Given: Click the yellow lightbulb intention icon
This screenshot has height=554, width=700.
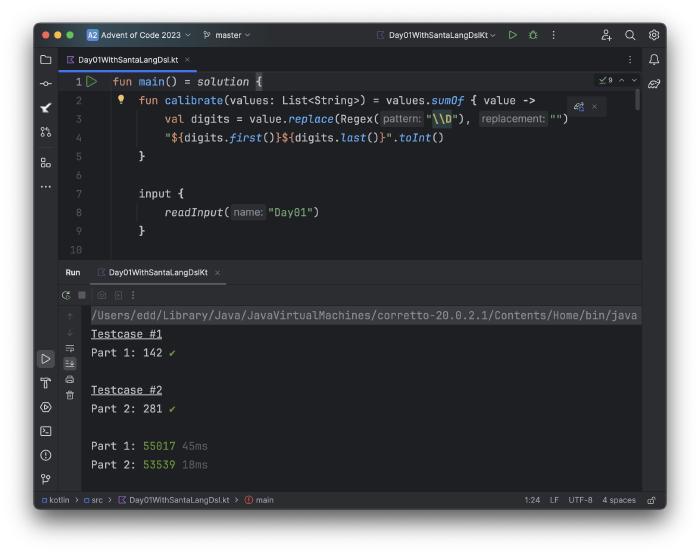Looking at the screenshot, I should point(121,100).
